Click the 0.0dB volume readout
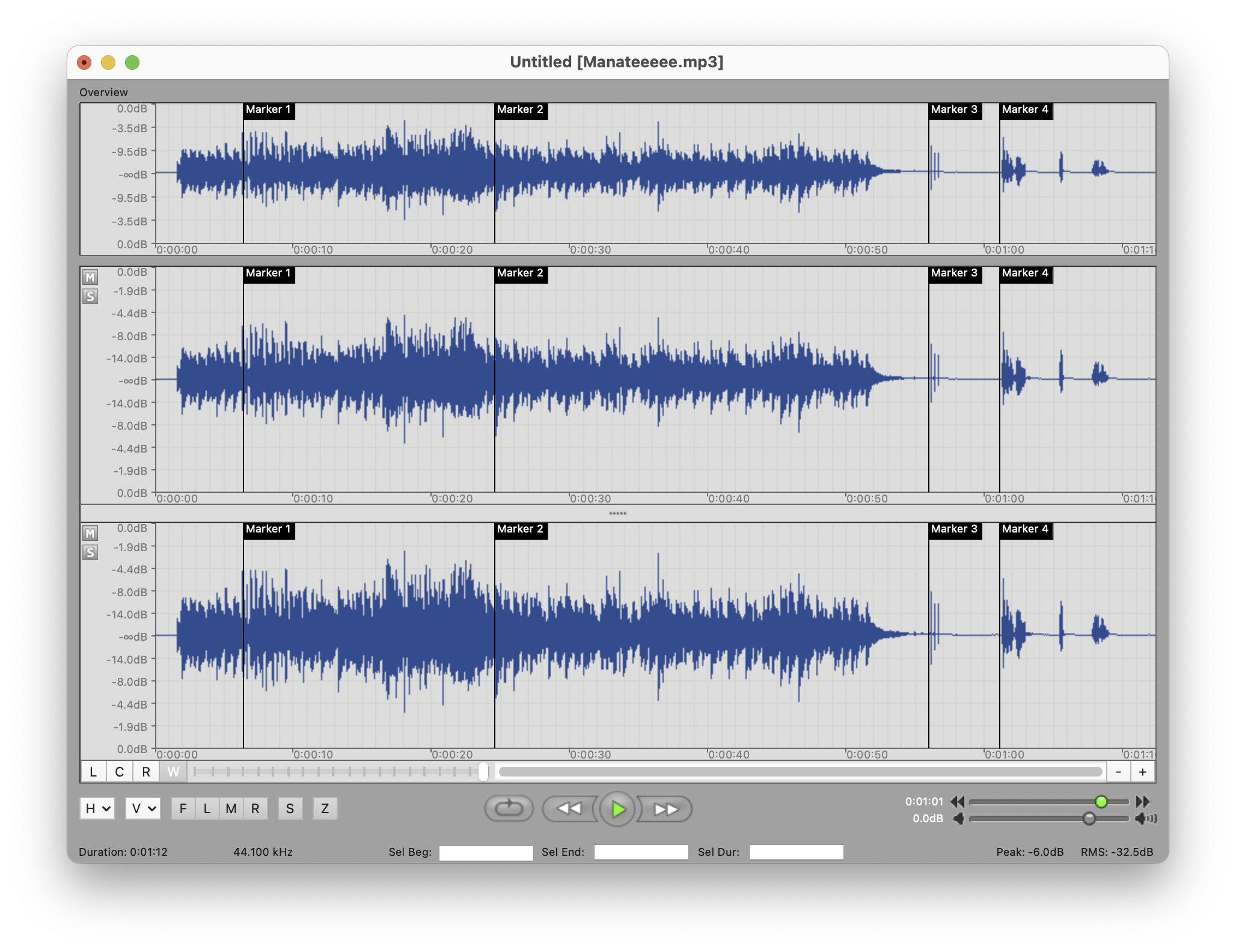 pyautogui.click(x=928, y=819)
